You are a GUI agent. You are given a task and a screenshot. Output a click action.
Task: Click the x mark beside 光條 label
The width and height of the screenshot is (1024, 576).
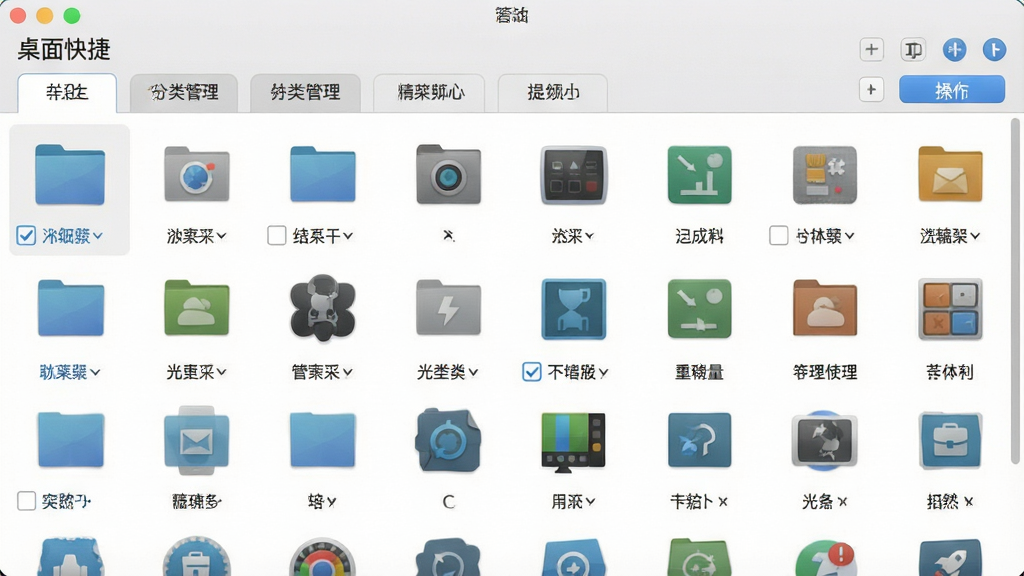click(842, 502)
